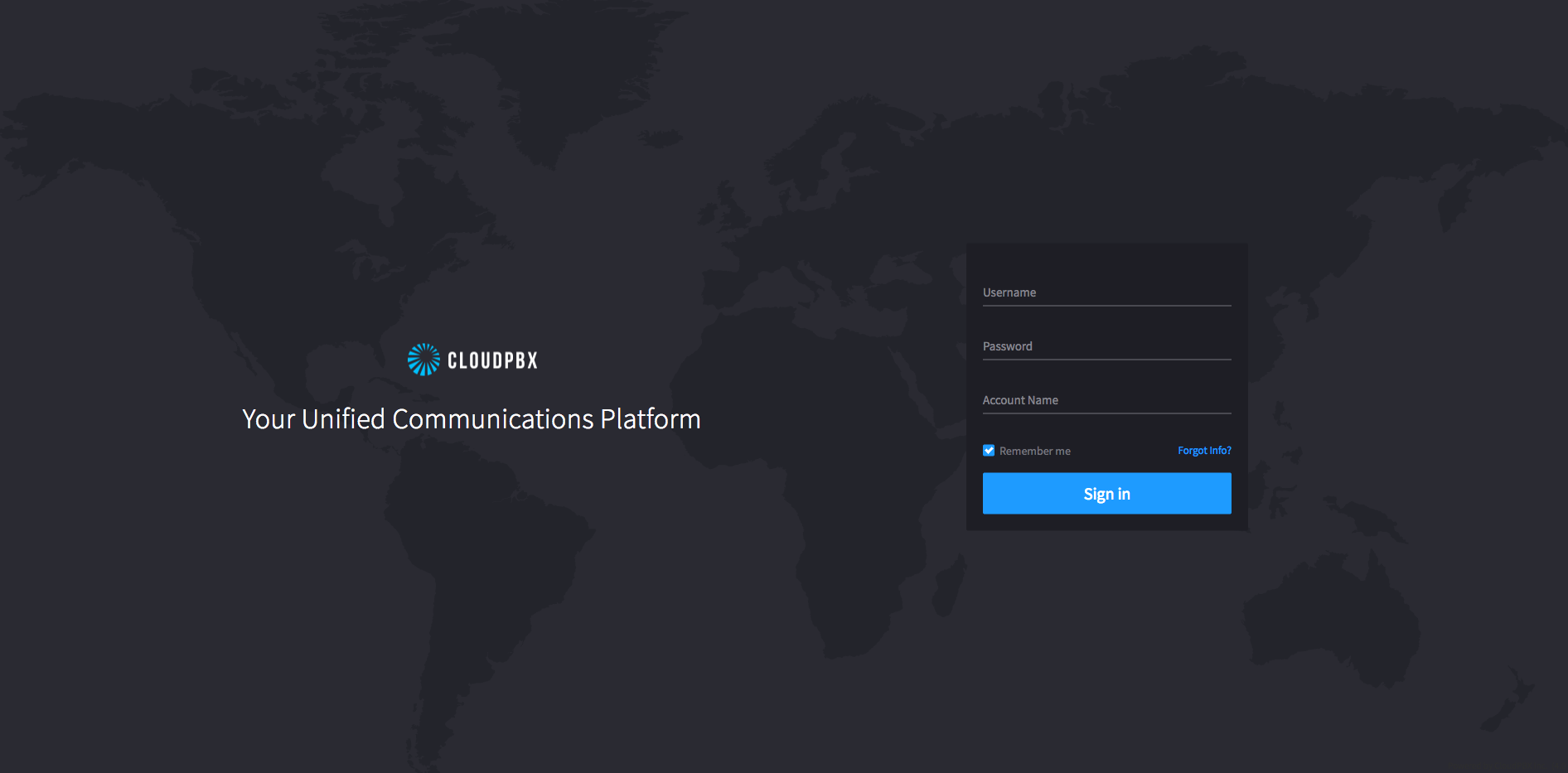Click 'Your Unified Communications Platform' tagline
The image size is (1568, 773).
click(x=472, y=419)
